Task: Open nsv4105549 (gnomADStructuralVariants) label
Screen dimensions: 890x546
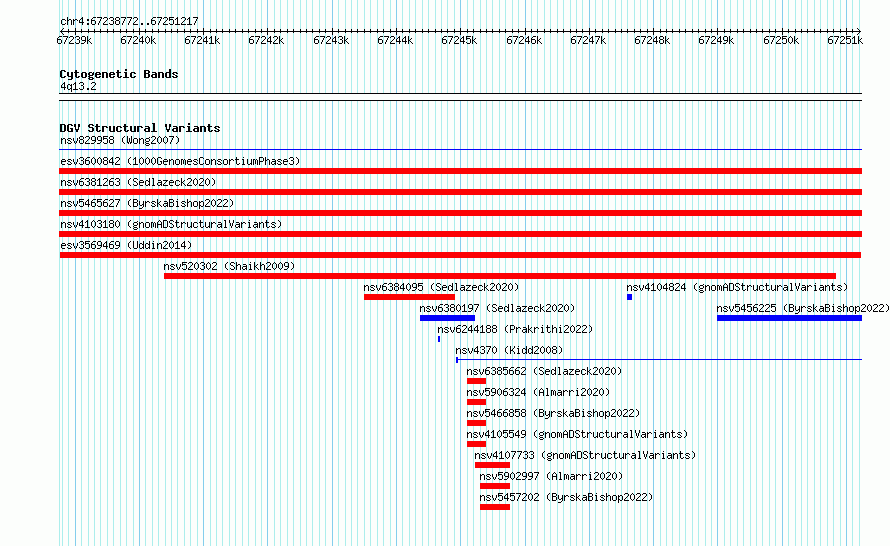Action: 577,434
